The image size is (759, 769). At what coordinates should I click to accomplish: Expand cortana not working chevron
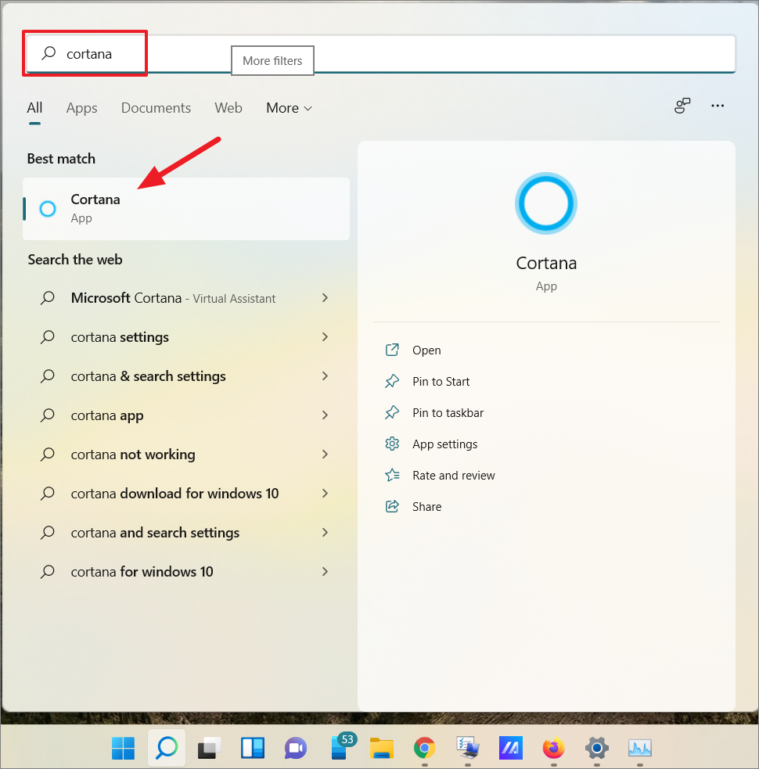(x=325, y=454)
